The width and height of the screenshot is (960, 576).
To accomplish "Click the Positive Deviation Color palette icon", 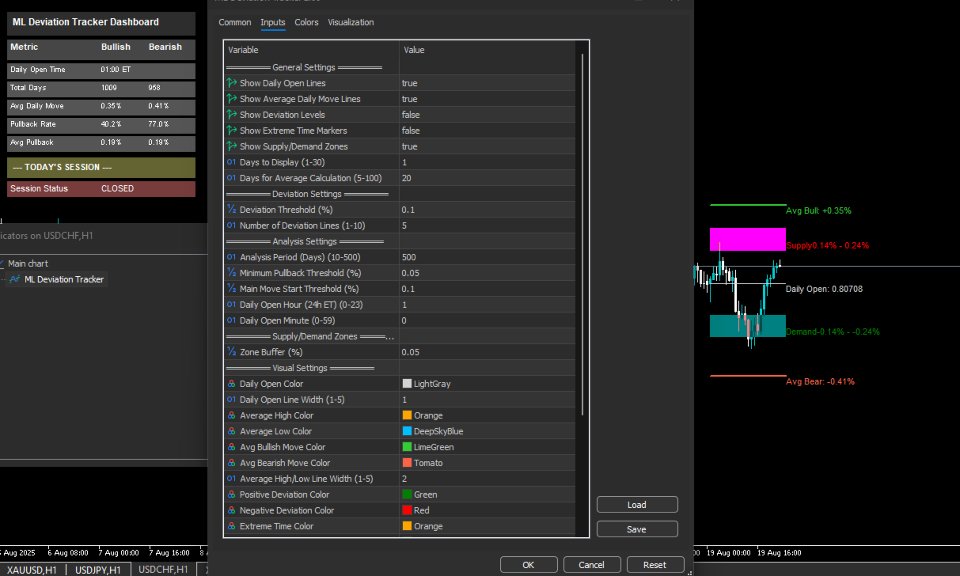I will point(231,495).
